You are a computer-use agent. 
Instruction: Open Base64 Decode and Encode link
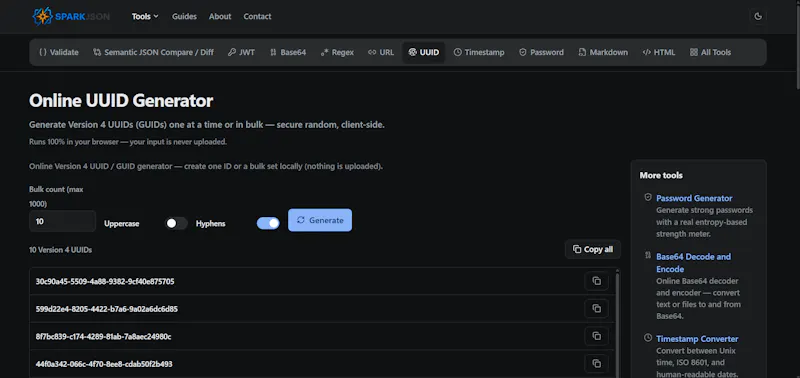click(x=693, y=263)
